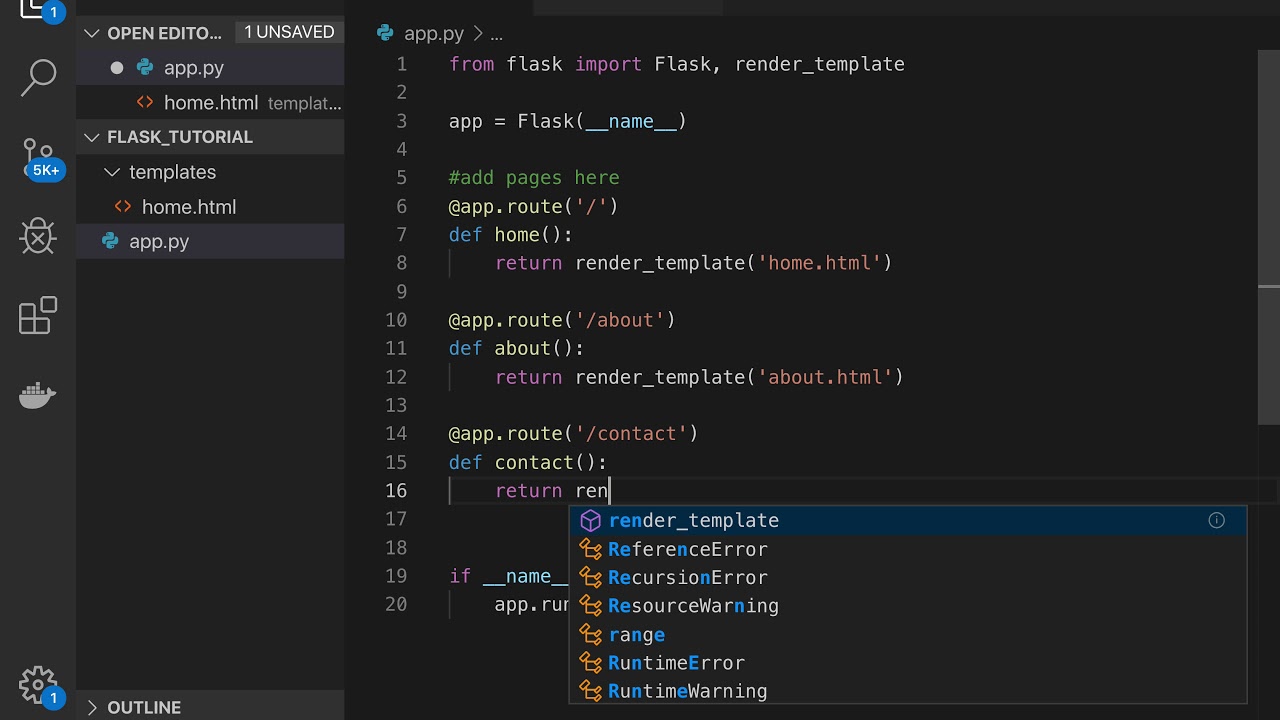
Task: Open the Extensions view
Action: tap(38, 316)
